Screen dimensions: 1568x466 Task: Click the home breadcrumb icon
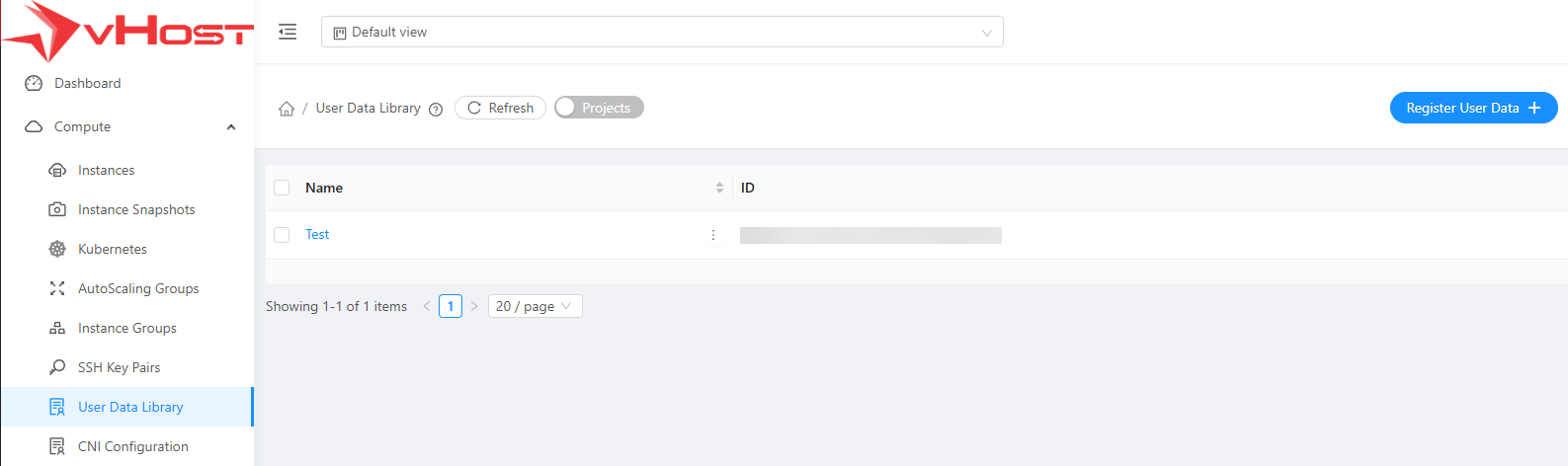(x=287, y=109)
